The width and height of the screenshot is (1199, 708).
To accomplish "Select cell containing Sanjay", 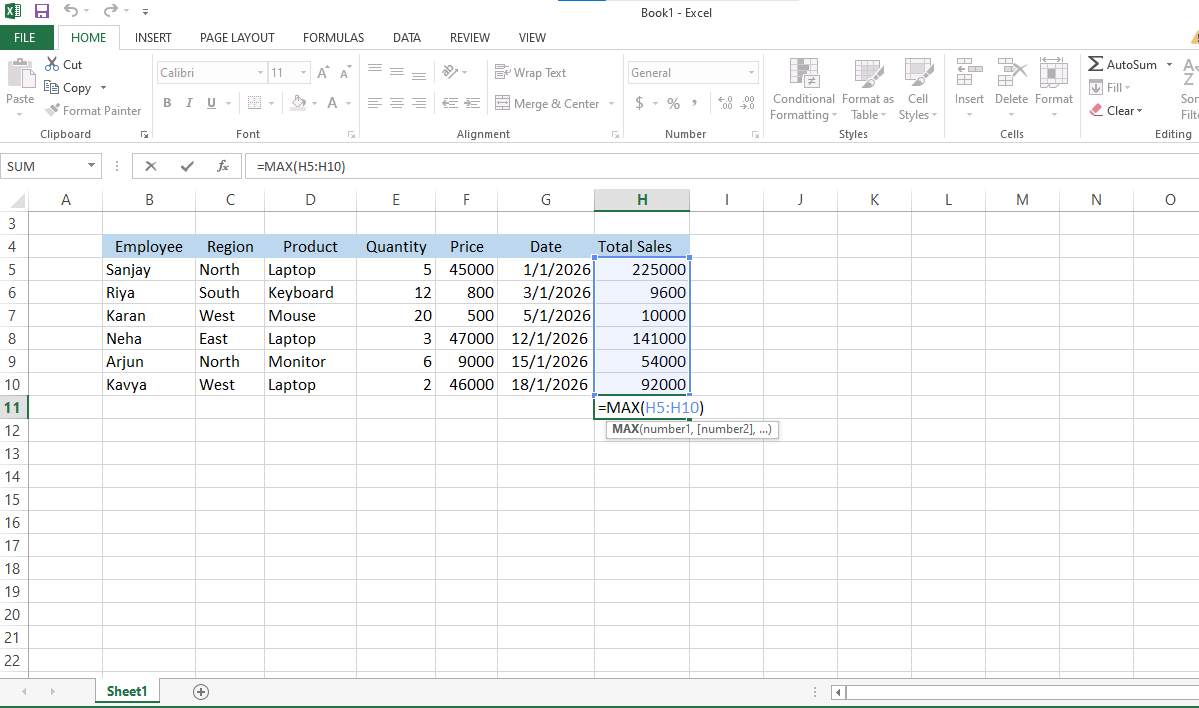I will [148, 270].
